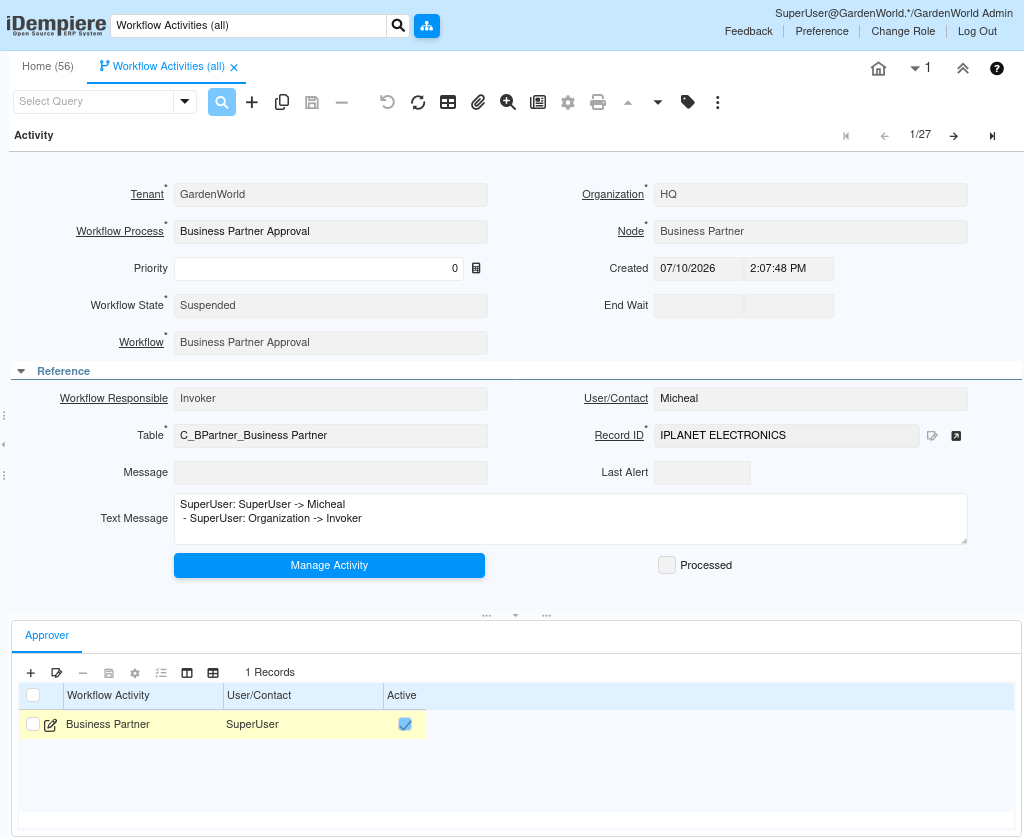Open attachments with the paperclip icon
The width and height of the screenshot is (1024, 839).
(478, 103)
